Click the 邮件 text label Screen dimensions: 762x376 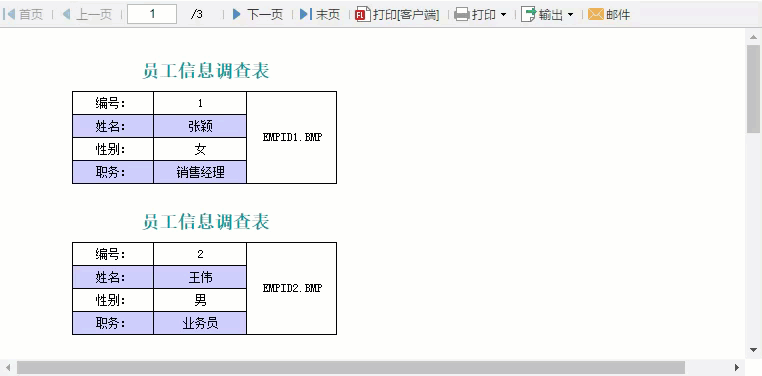[x=618, y=15]
